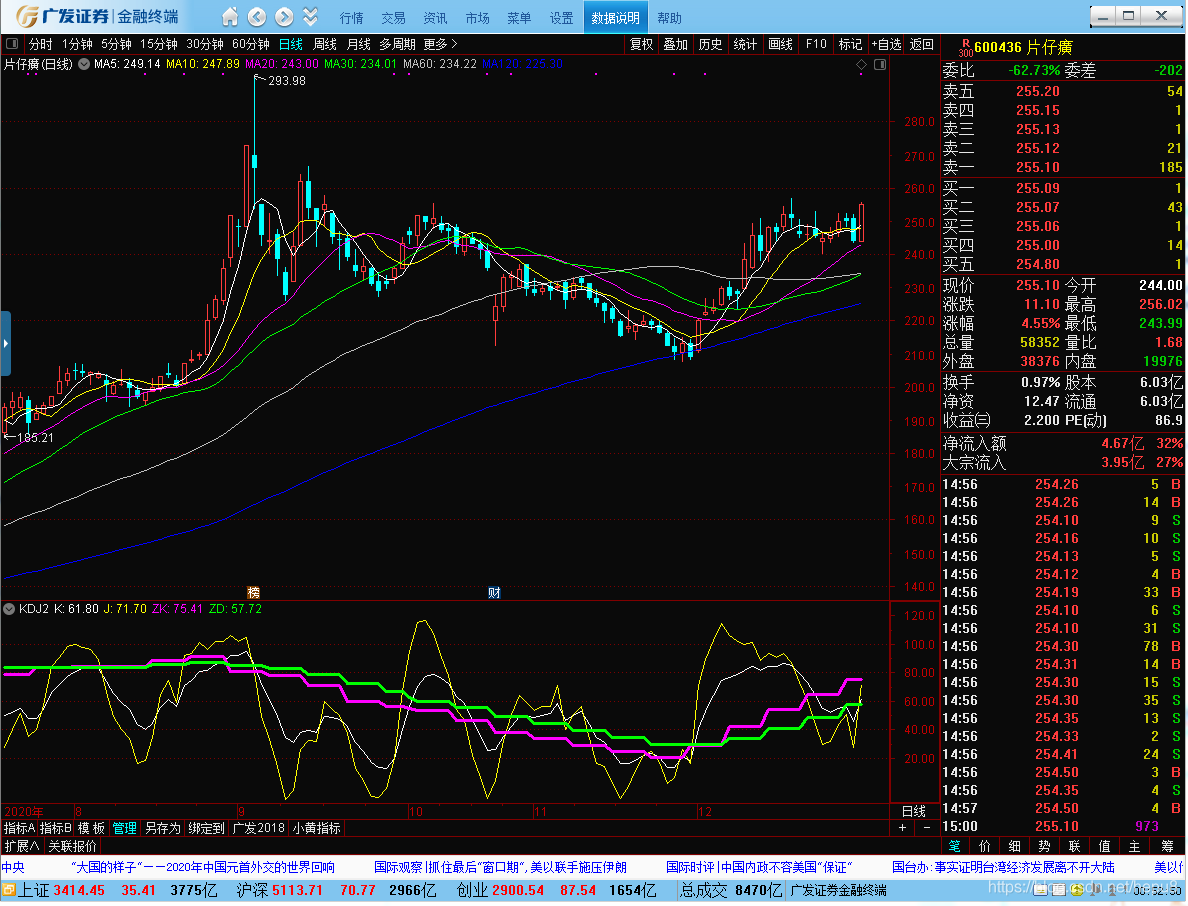This screenshot has width=1188, height=906.
Task: Toggle the chart panel layout icon at top right
Action: 880,65
